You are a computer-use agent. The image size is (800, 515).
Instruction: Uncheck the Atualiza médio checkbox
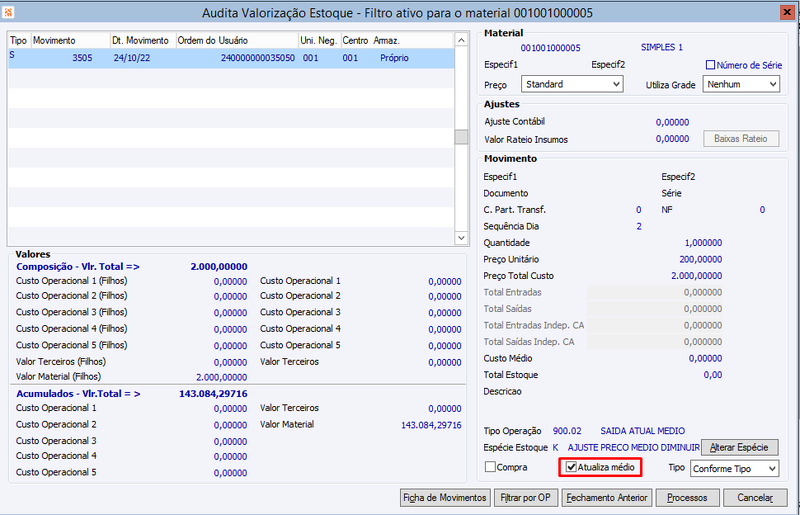click(x=571, y=467)
